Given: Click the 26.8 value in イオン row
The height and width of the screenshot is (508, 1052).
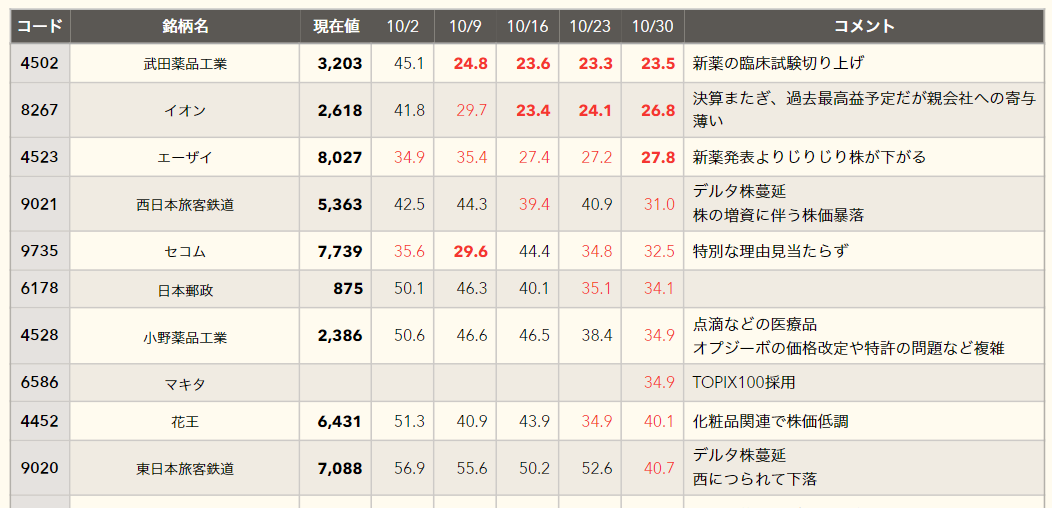Looking at the screenshot, I should [658, 111].
